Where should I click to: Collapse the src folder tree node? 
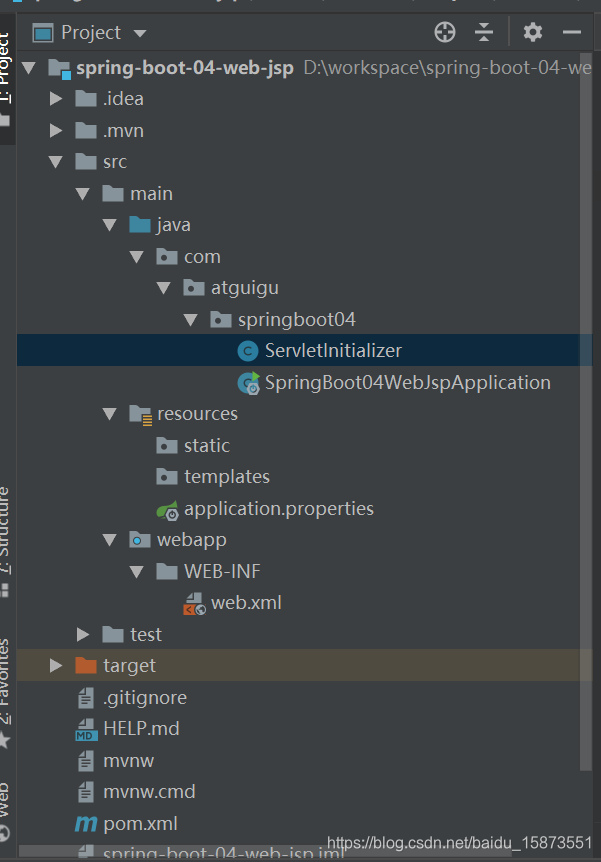(56, 161)
